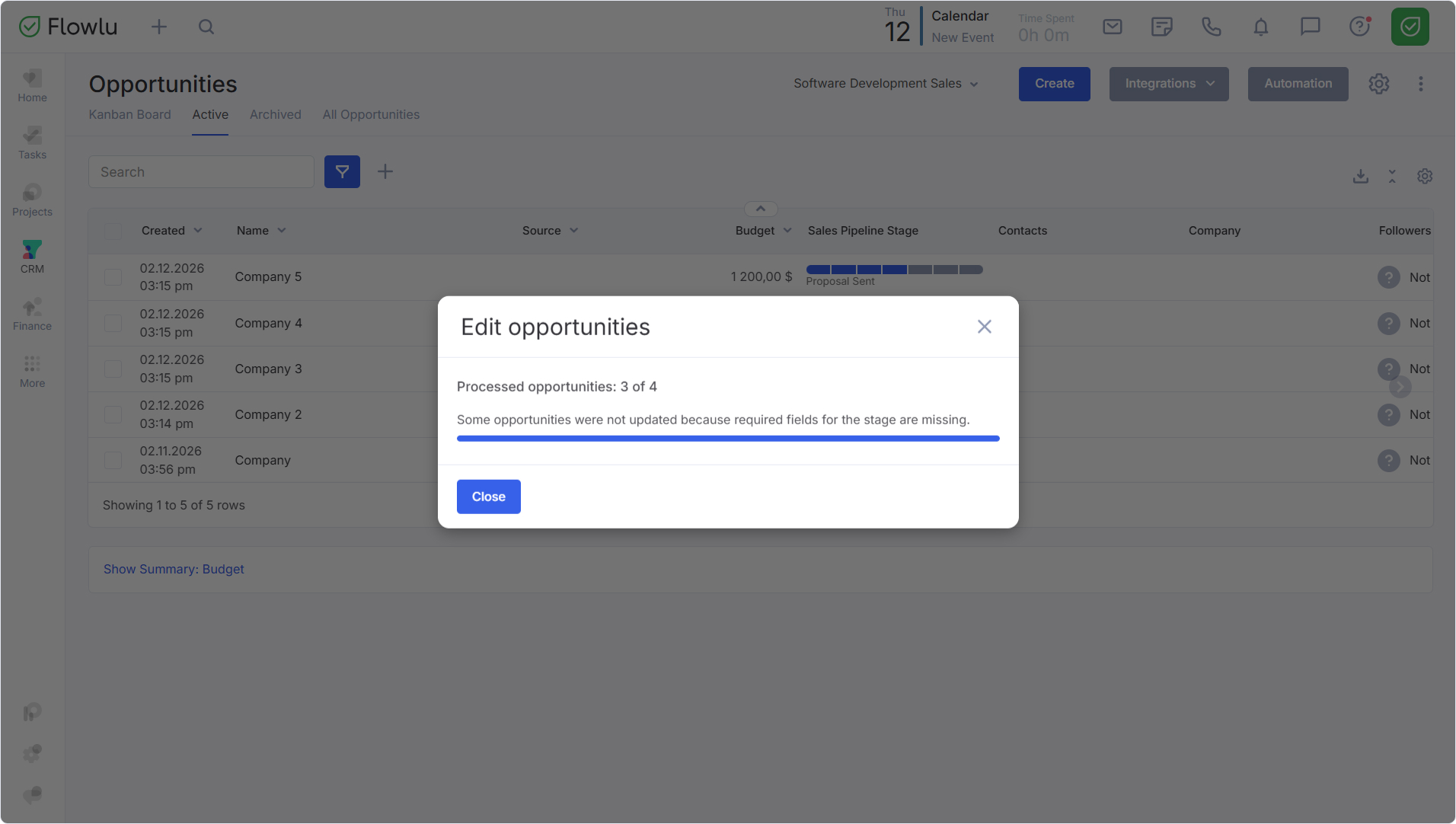Click the phone calls icon
This screenshot has height=824, width=1456.
pyautogui.click(x=1211, y=27)
